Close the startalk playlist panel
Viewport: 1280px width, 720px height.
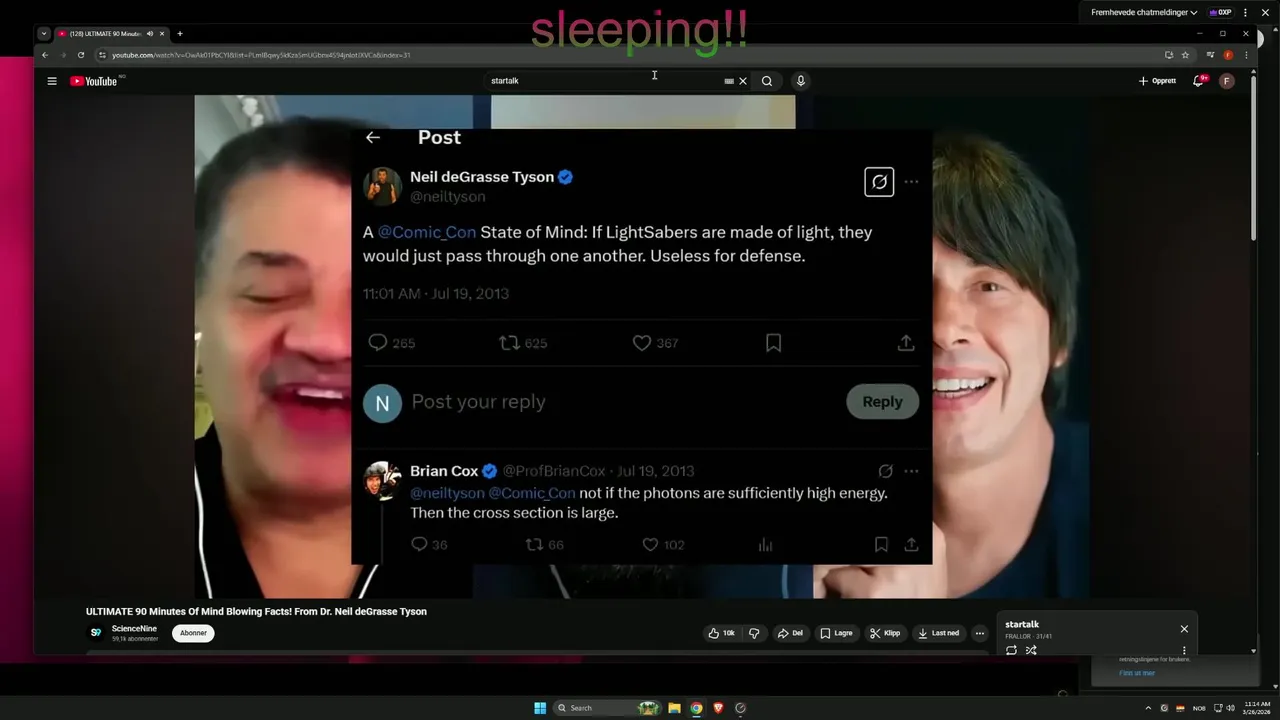pyautogui.click(x=1184, y=629)
